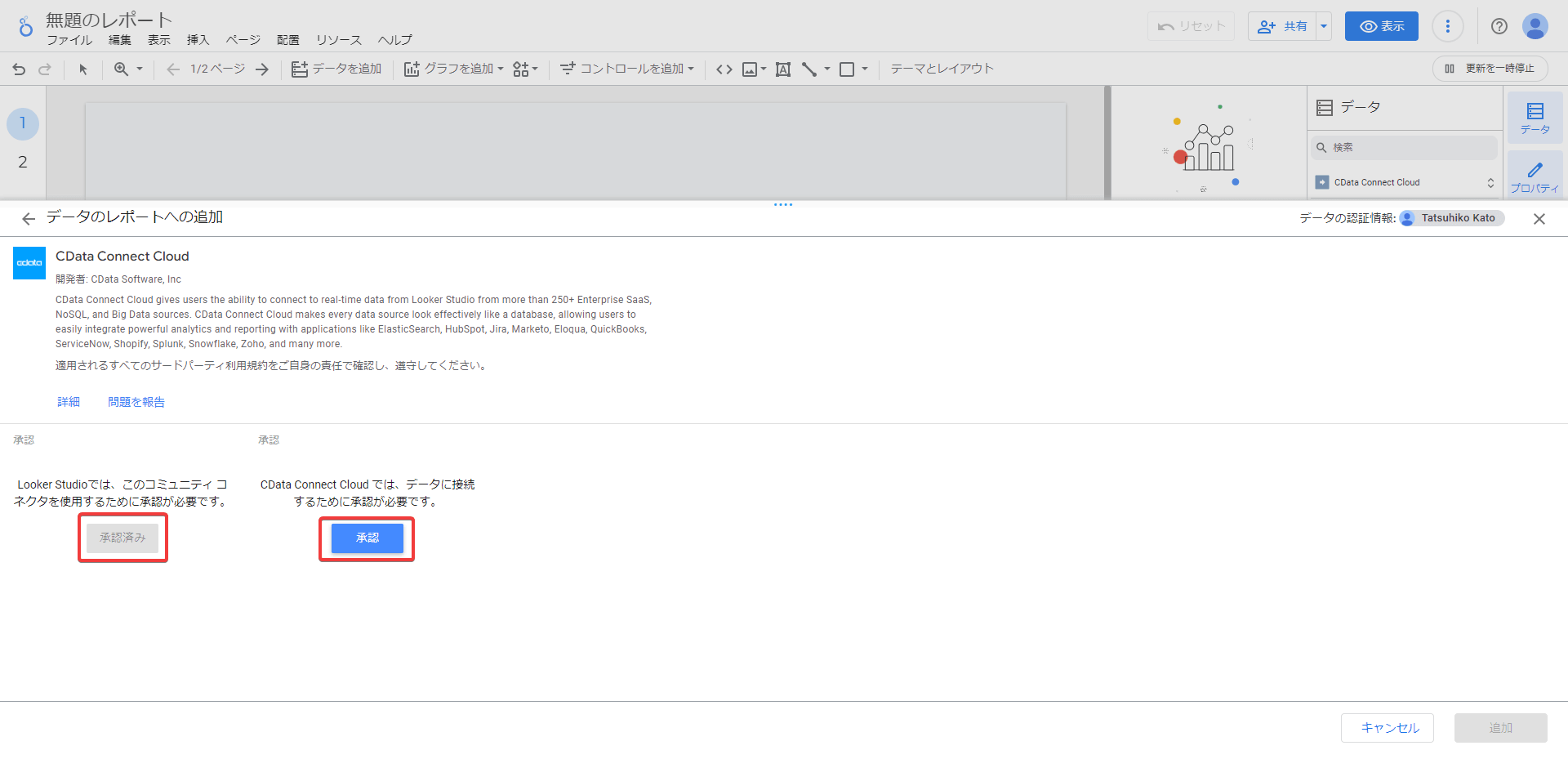Click the embed URL code icon
The height and width of the screenshot is (759, 1568).
tap(724, 69)
